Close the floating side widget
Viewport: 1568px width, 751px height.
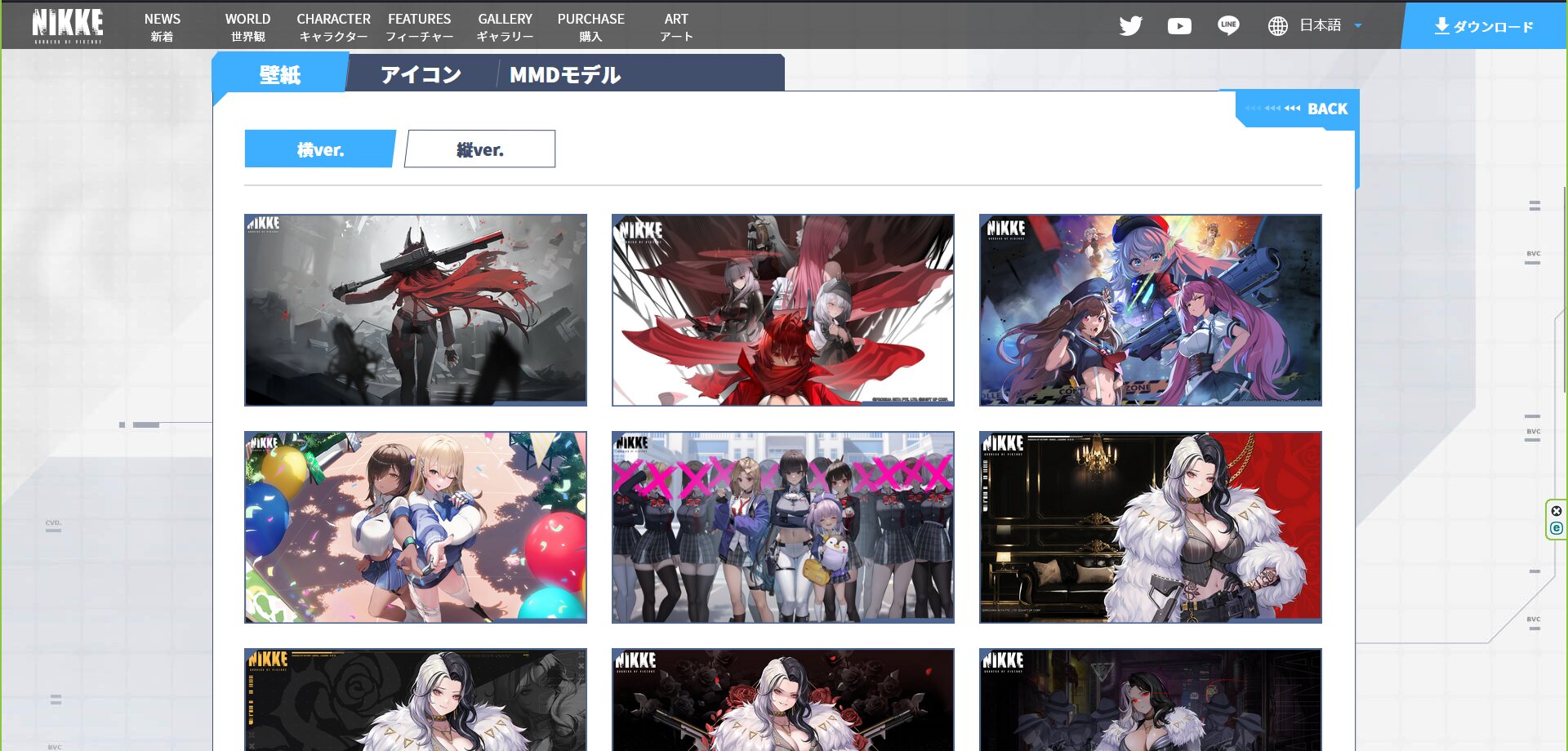1557,511
